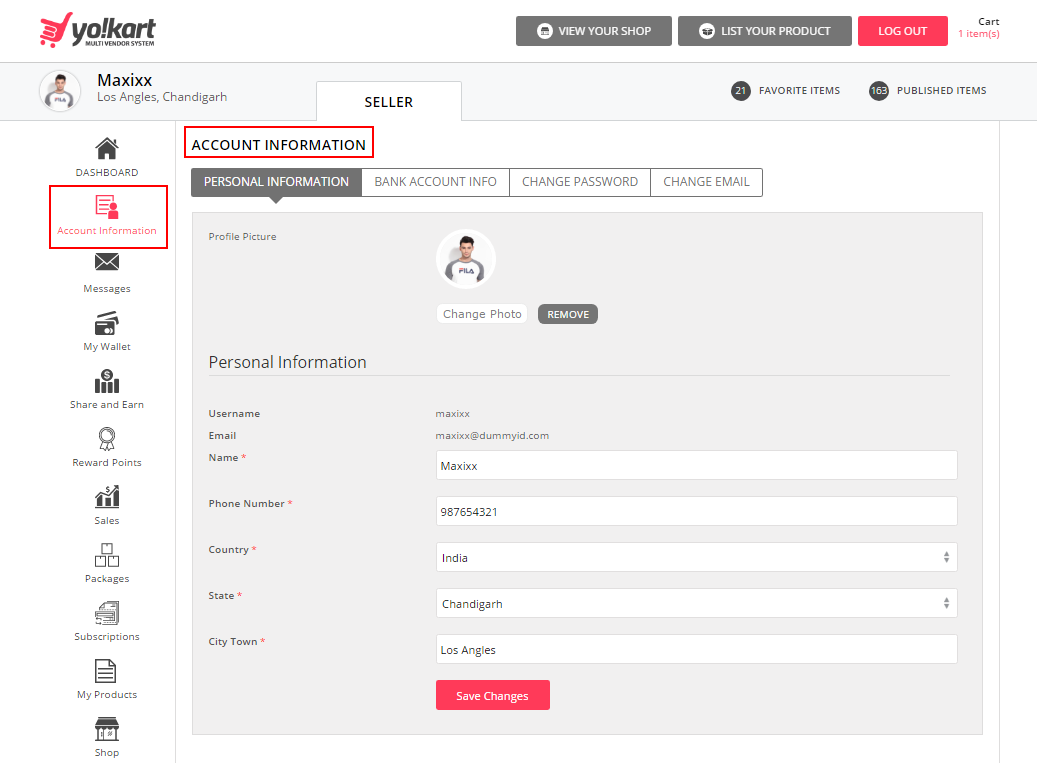This screenshot has height=763, width=1037.
Task: Open Share and Earn icon
Action: tap(106, 382)
